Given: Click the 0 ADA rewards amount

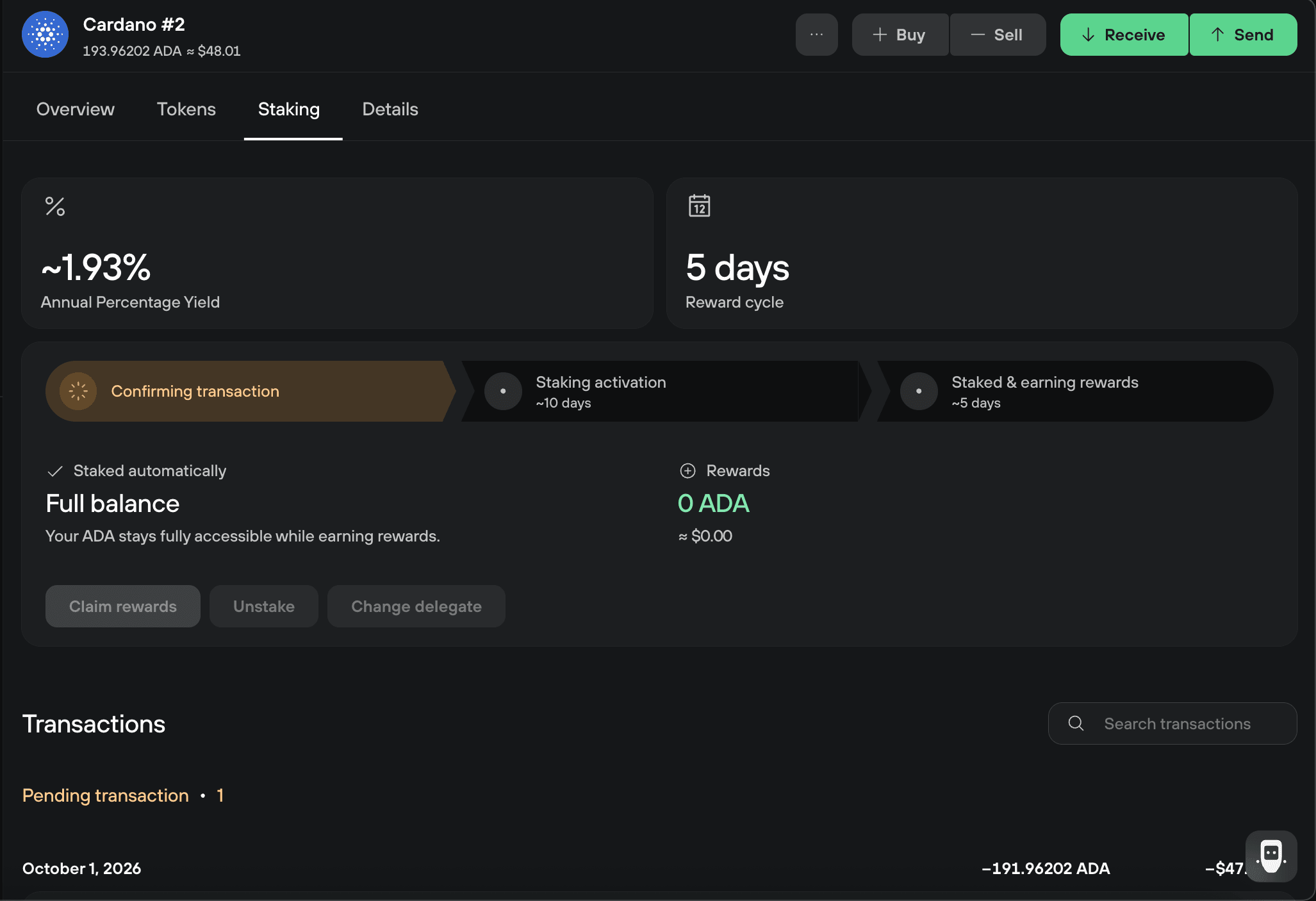Looking at the screenshot, I should pos(714,504).
